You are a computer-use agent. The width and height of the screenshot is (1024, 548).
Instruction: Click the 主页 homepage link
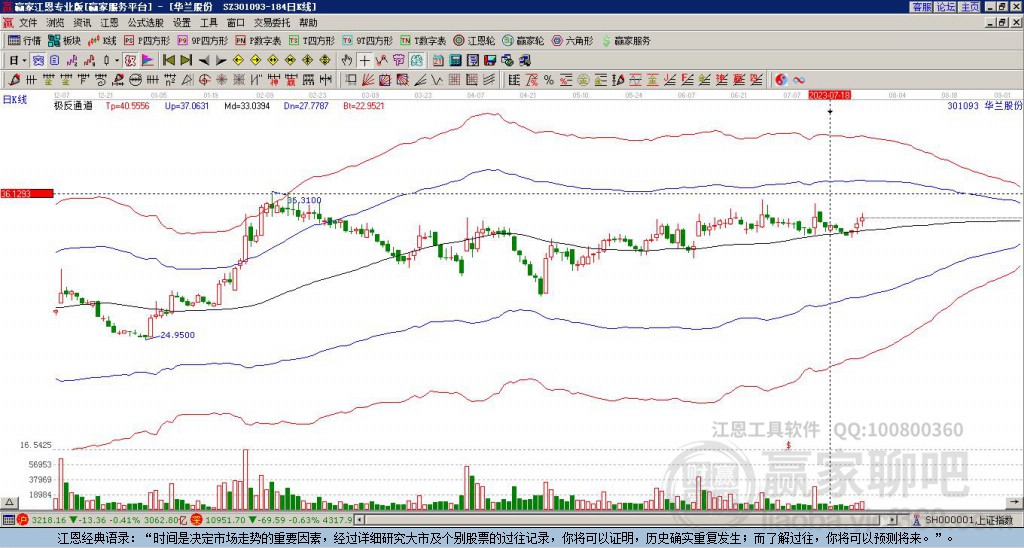[x=969, y=7]
